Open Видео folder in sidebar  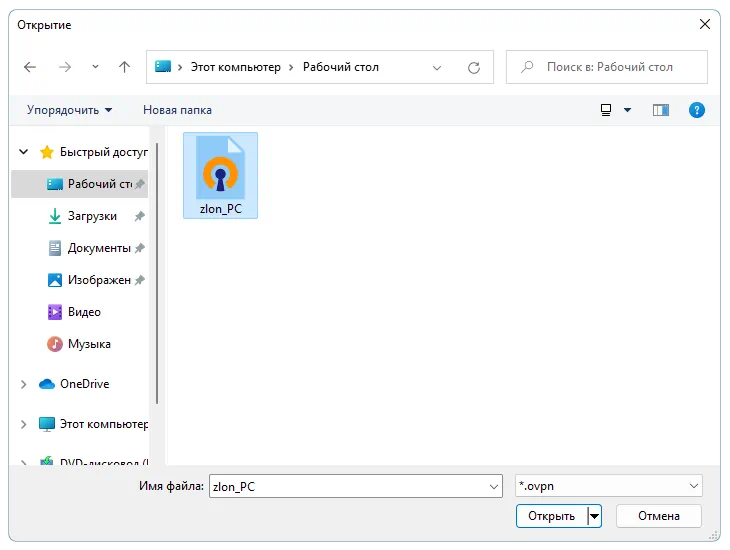pos(83,312)
